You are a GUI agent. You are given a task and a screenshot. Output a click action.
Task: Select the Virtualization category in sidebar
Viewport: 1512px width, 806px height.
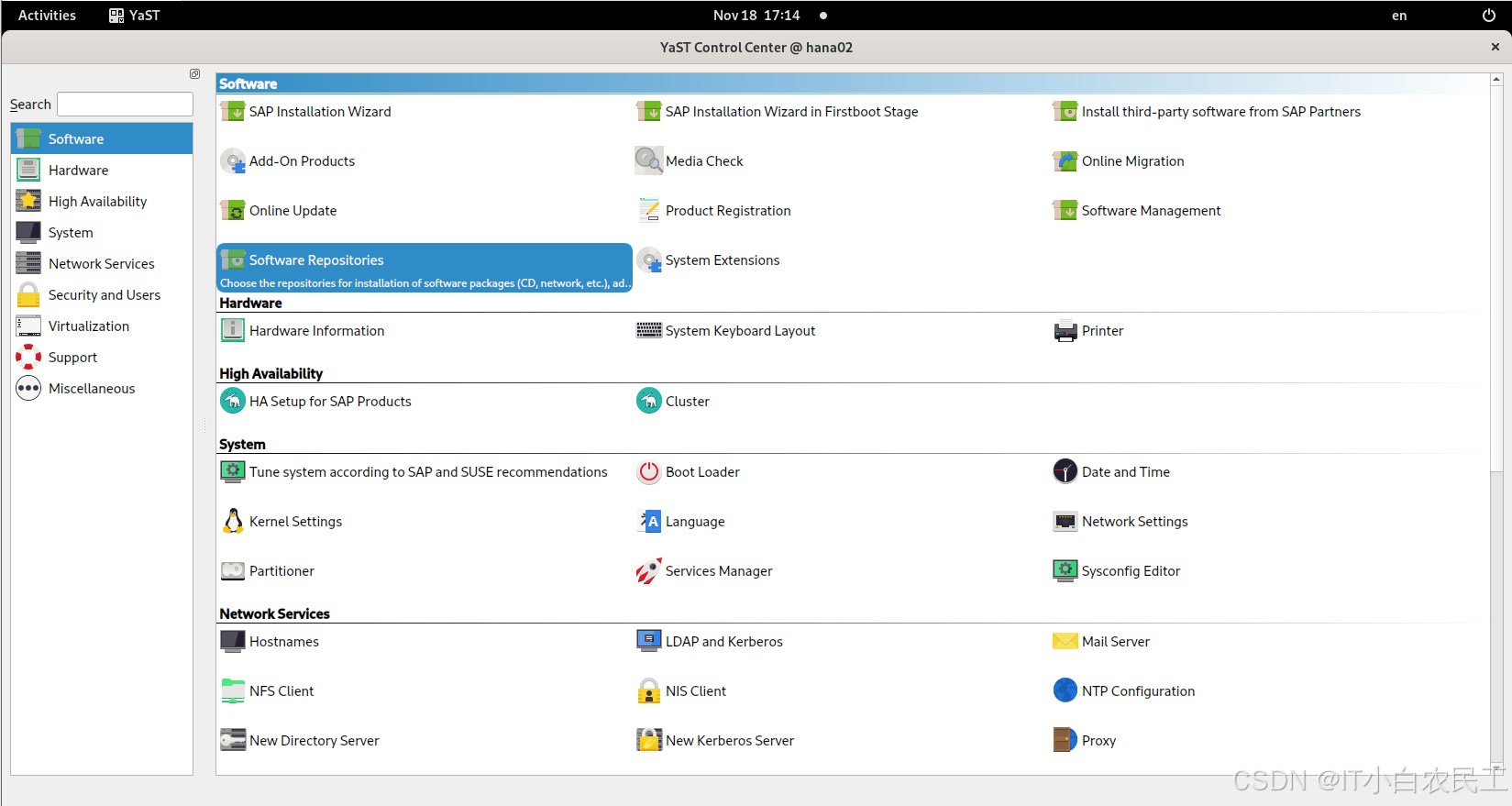point(102,326)
